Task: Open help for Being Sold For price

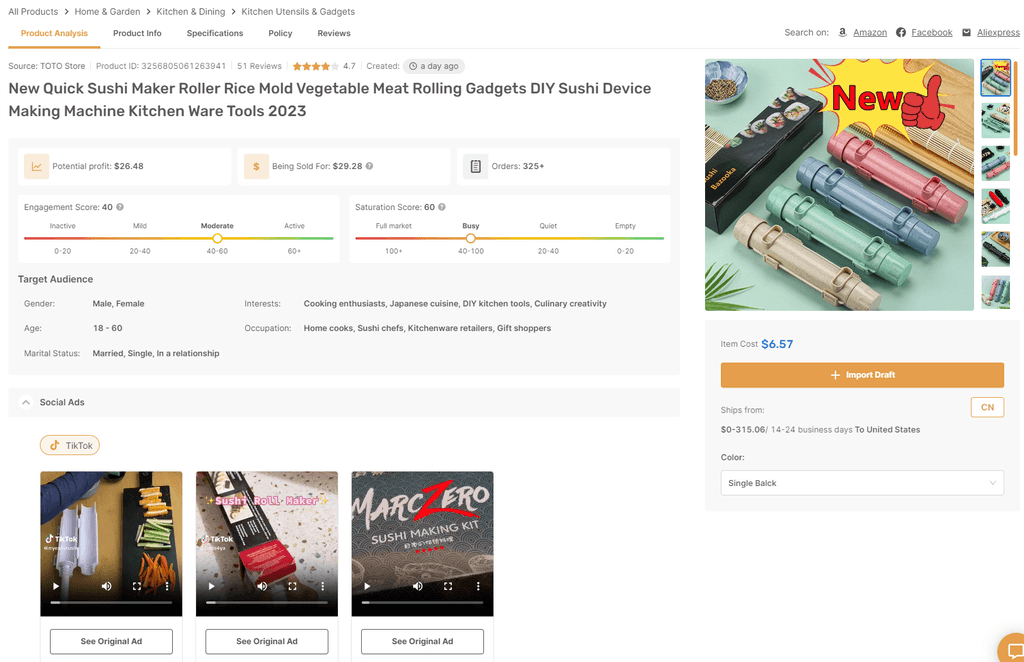Action: coord(370,166)
